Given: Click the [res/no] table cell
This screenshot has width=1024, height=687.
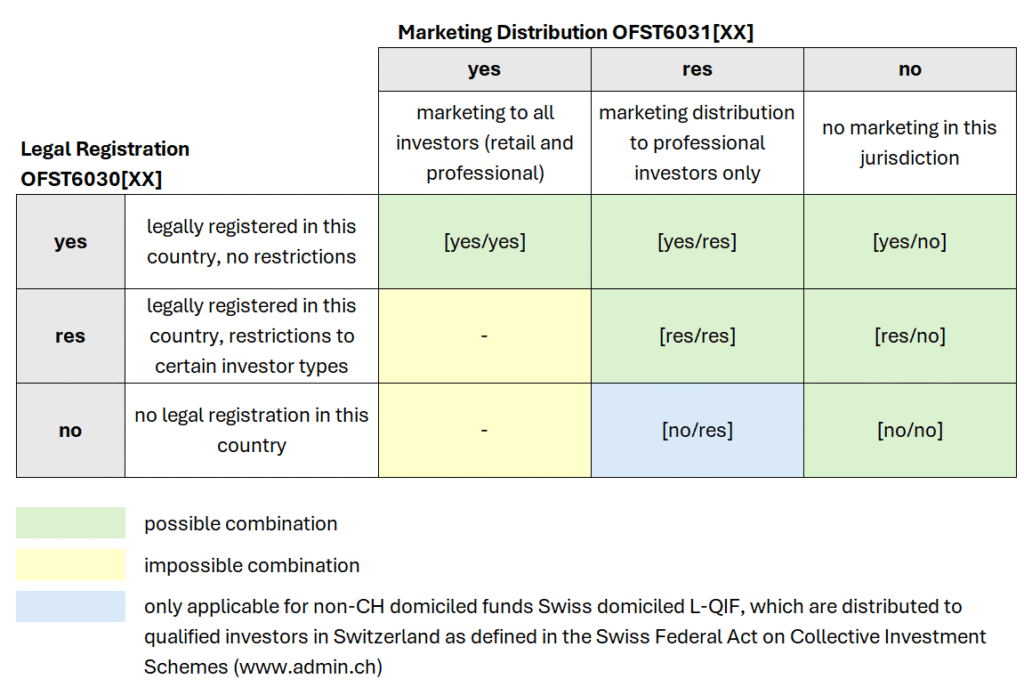Looking at the screenshot, I should [x=910, y=336].
